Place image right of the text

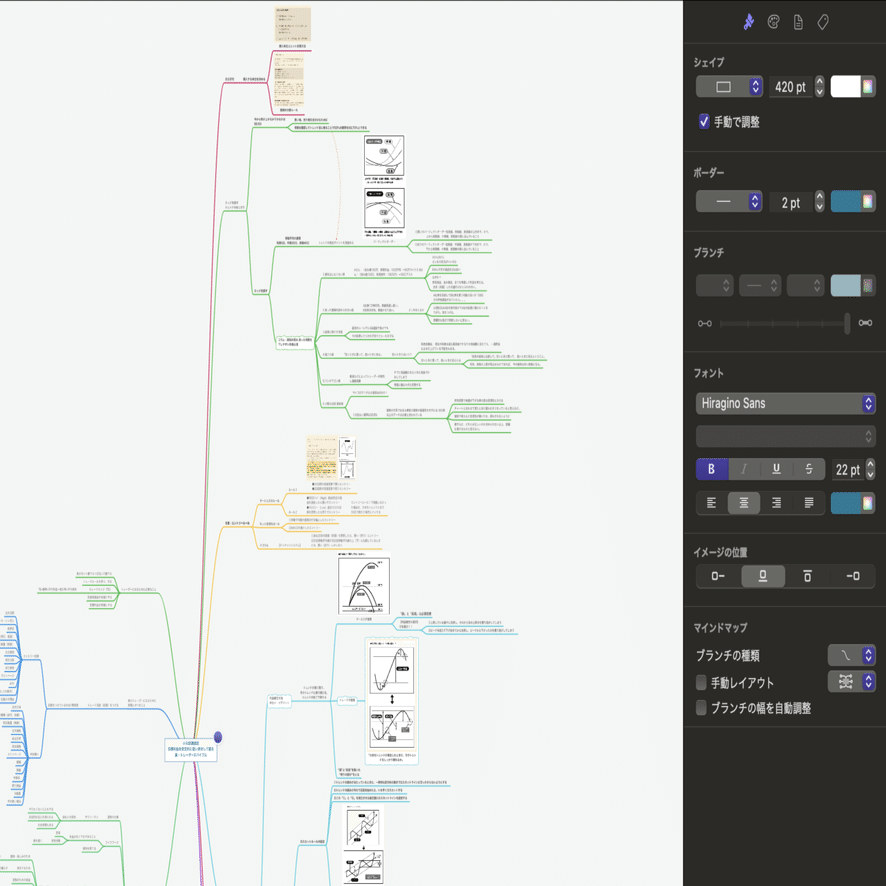pos(853,576)
